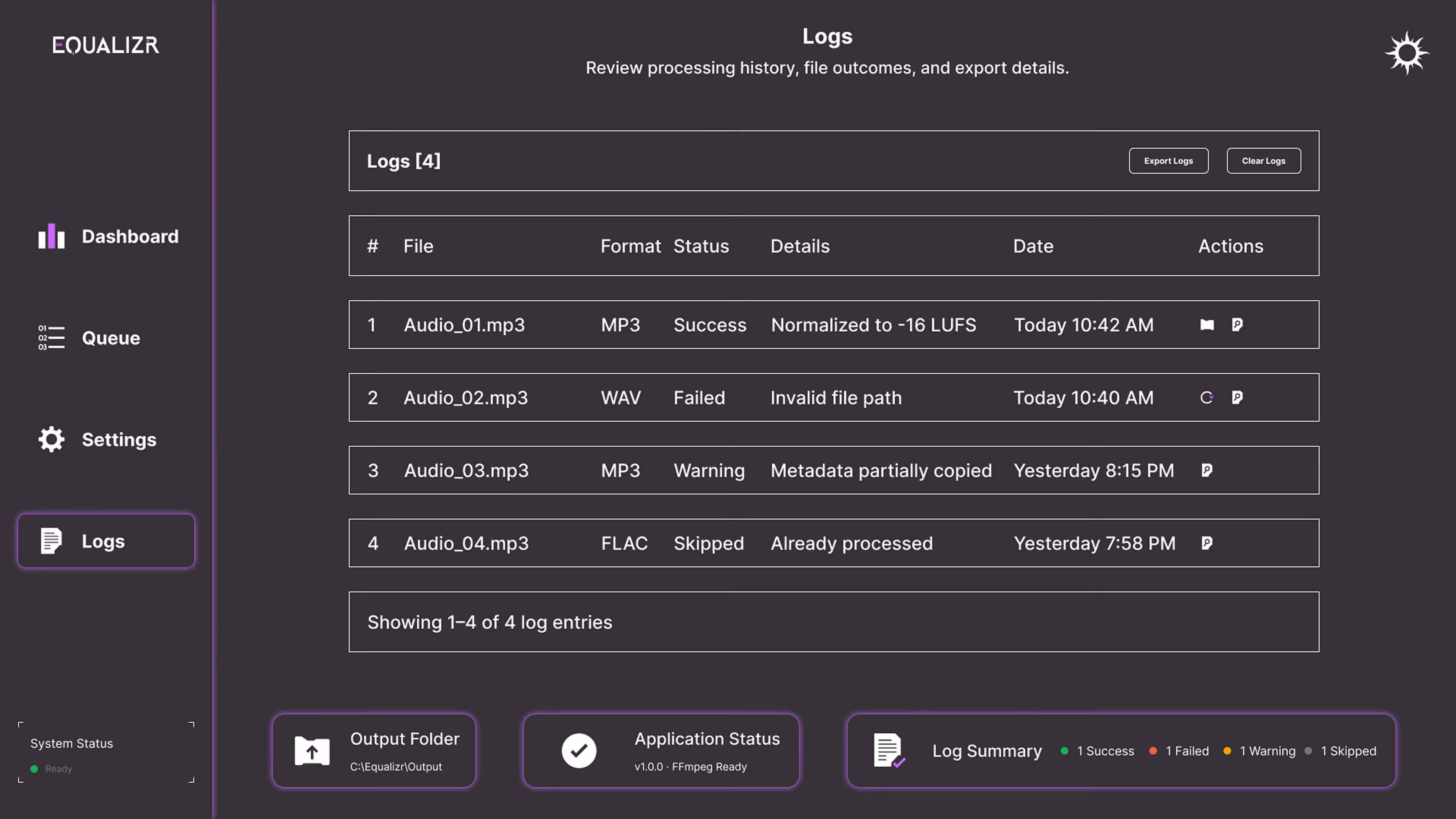The image size is (1456, 819).
Task: Click the Application Status checkmark icon
Action: 579,751
